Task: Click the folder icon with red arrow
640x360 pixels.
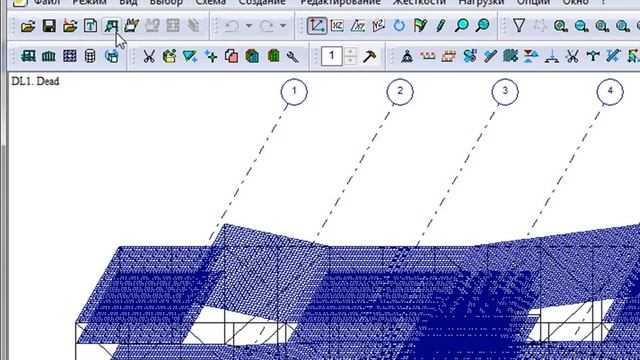Action: click(70, 26)
